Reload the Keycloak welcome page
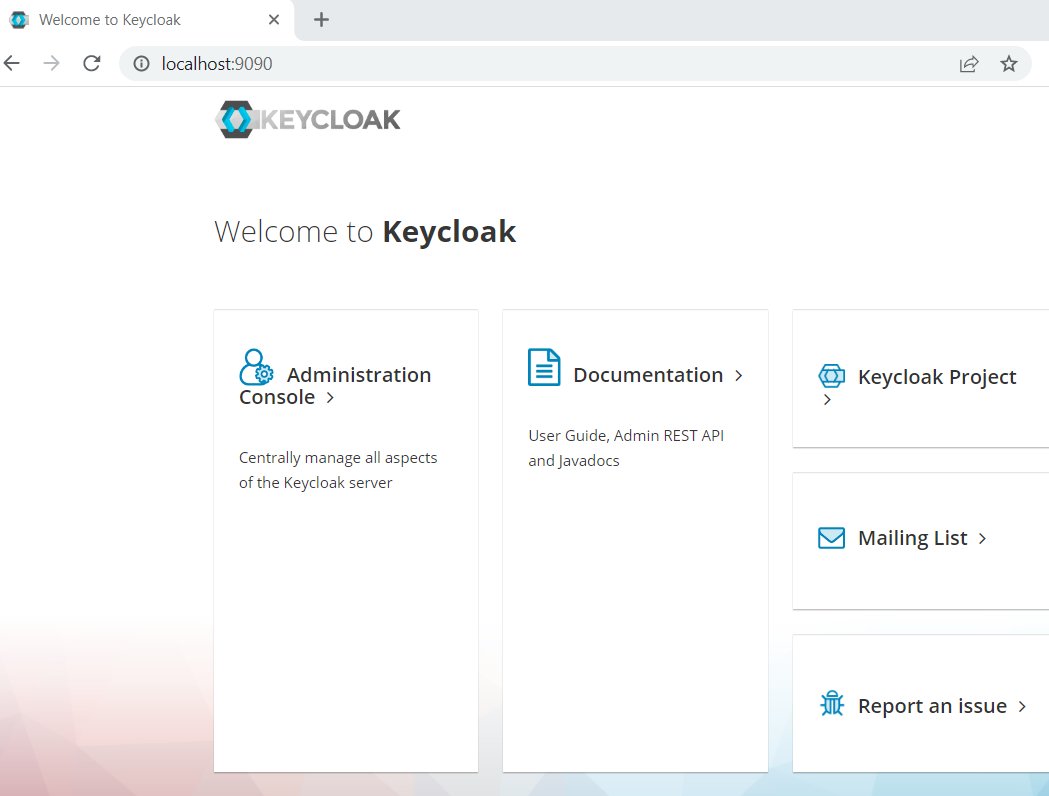This screenshot has height=796, width=1049. pyautogui.click(x=92, y=62)
